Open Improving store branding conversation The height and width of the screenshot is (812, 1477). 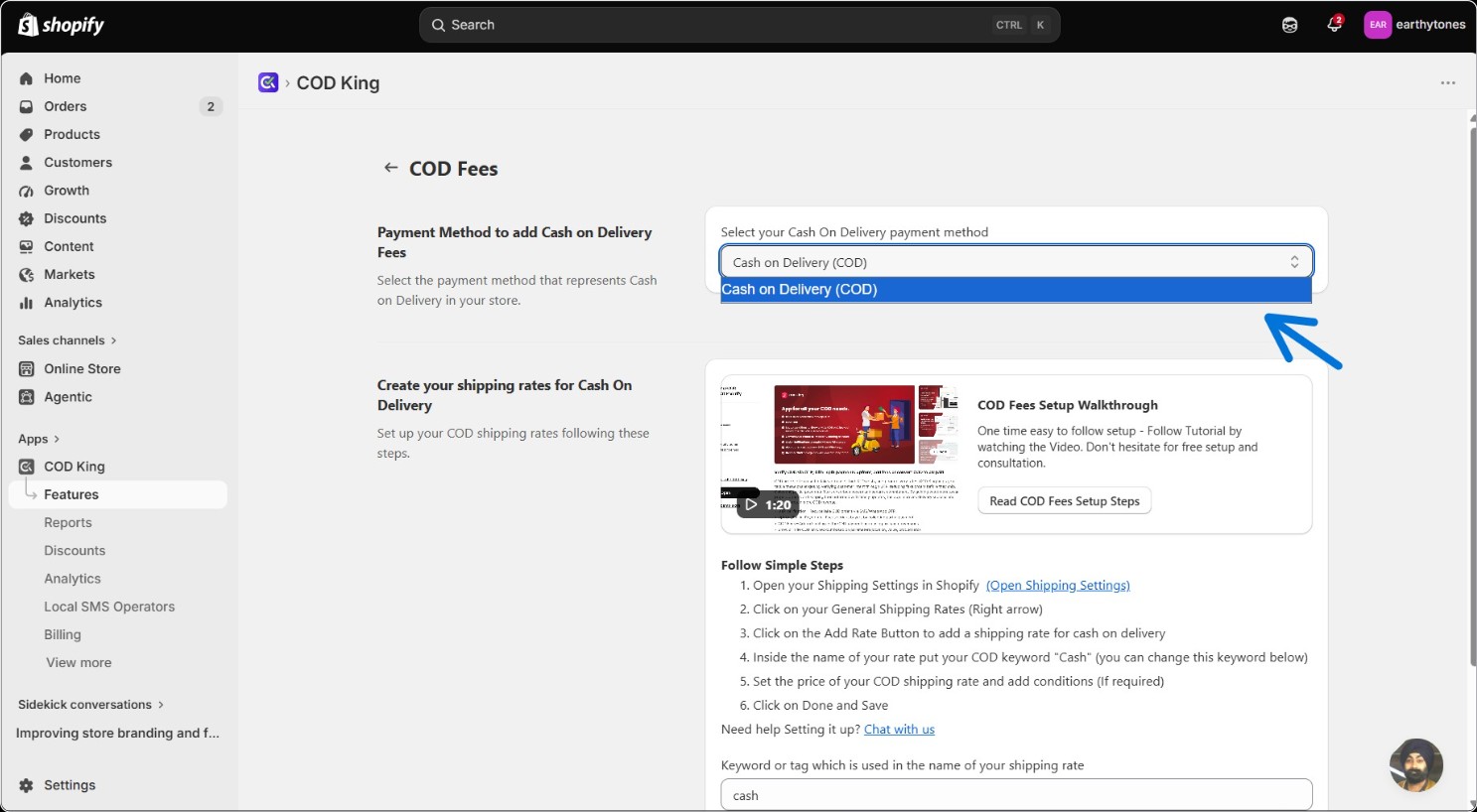(118, 733)
